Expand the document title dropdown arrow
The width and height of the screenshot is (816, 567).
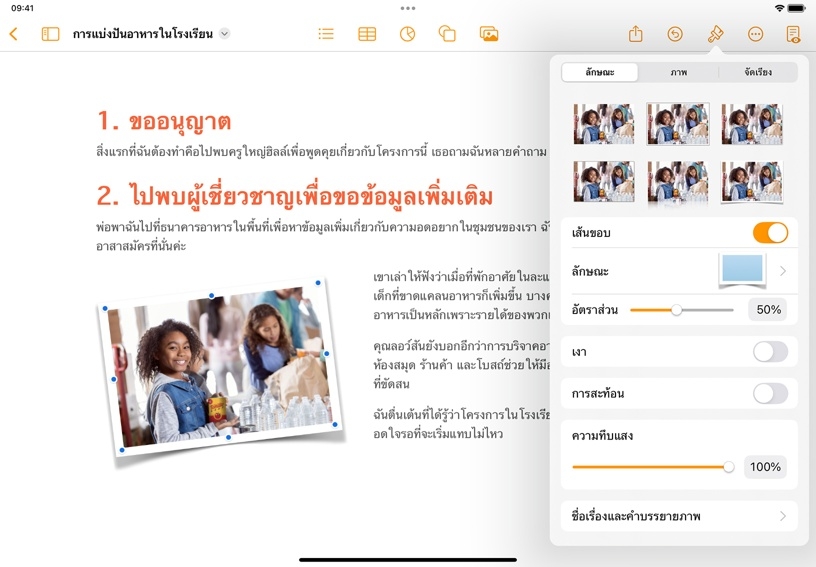225,34
